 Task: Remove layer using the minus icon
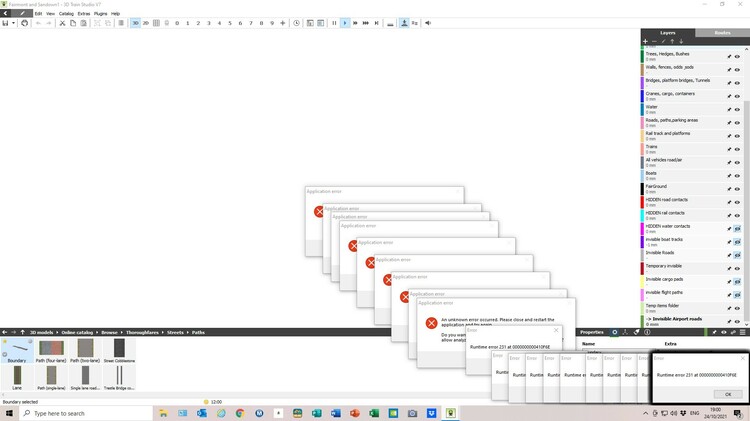654,42
